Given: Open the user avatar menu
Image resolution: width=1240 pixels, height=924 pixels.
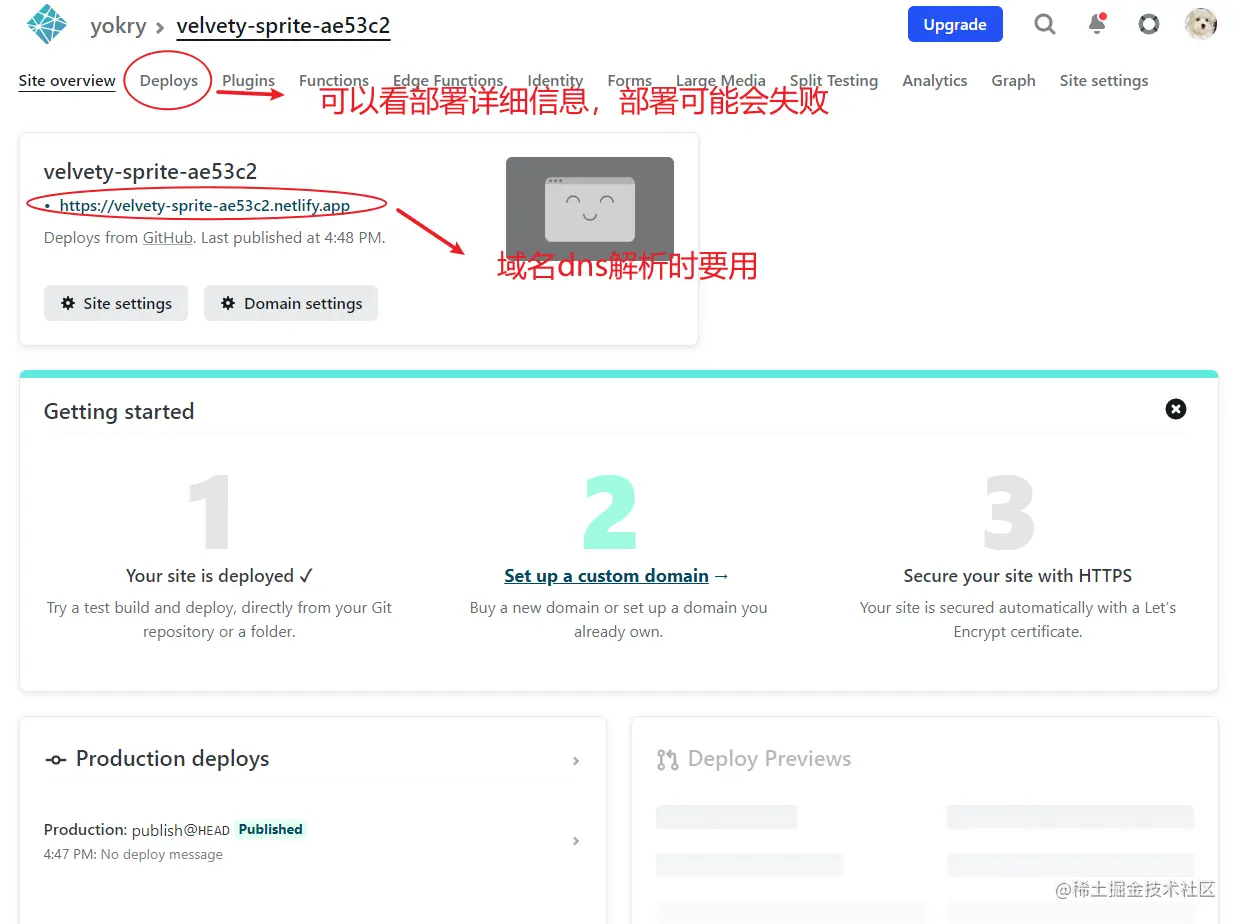Looking at the screenshot, I should (x=1201, y=24).
